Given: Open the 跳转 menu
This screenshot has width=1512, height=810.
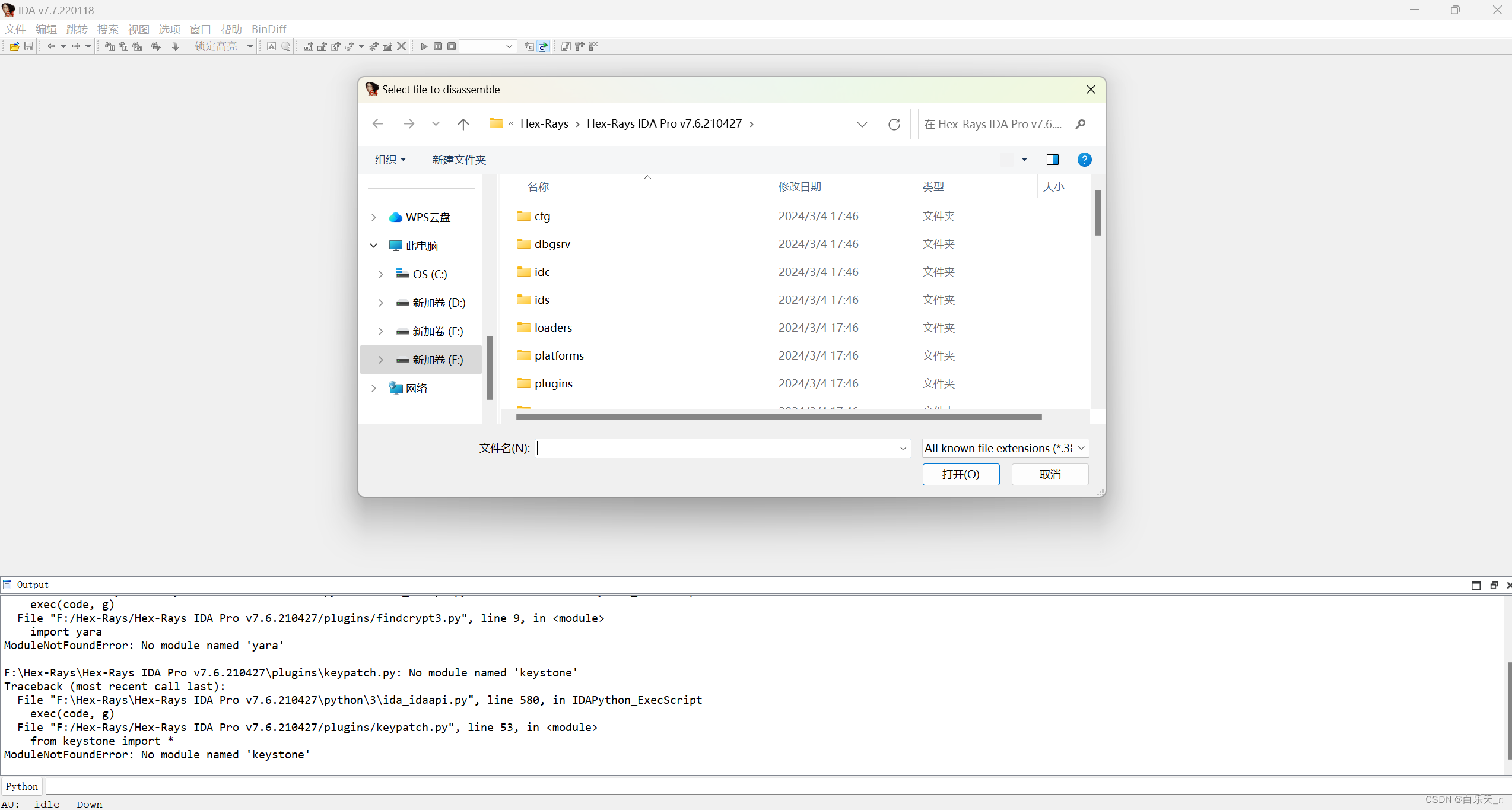Looking at the screenshot, I should 77,29.
